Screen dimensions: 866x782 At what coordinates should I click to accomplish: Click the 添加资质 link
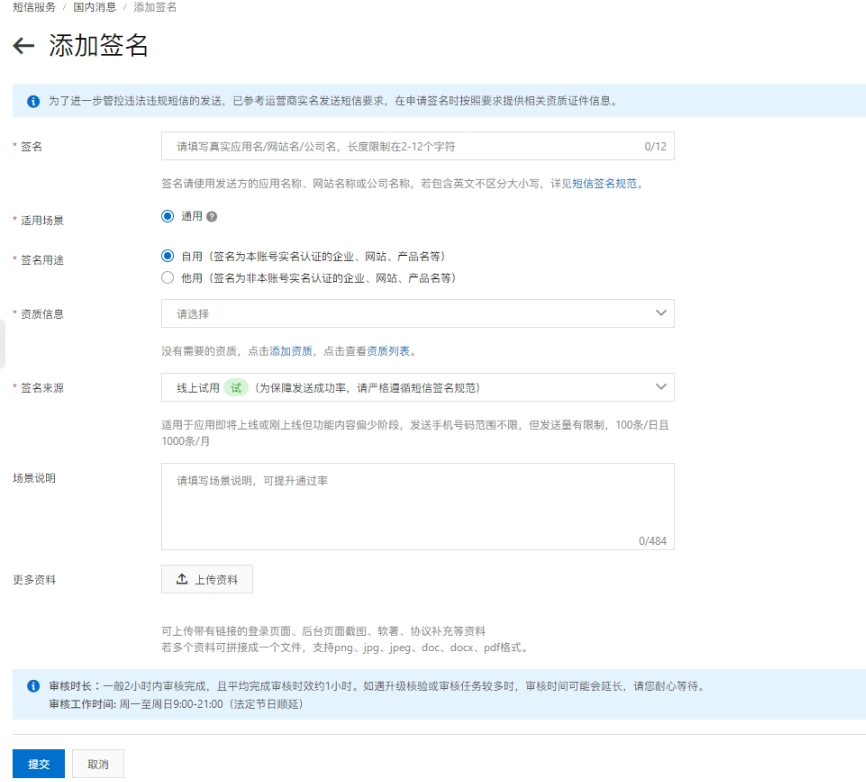pyautogui.click(x=291, y=351)
